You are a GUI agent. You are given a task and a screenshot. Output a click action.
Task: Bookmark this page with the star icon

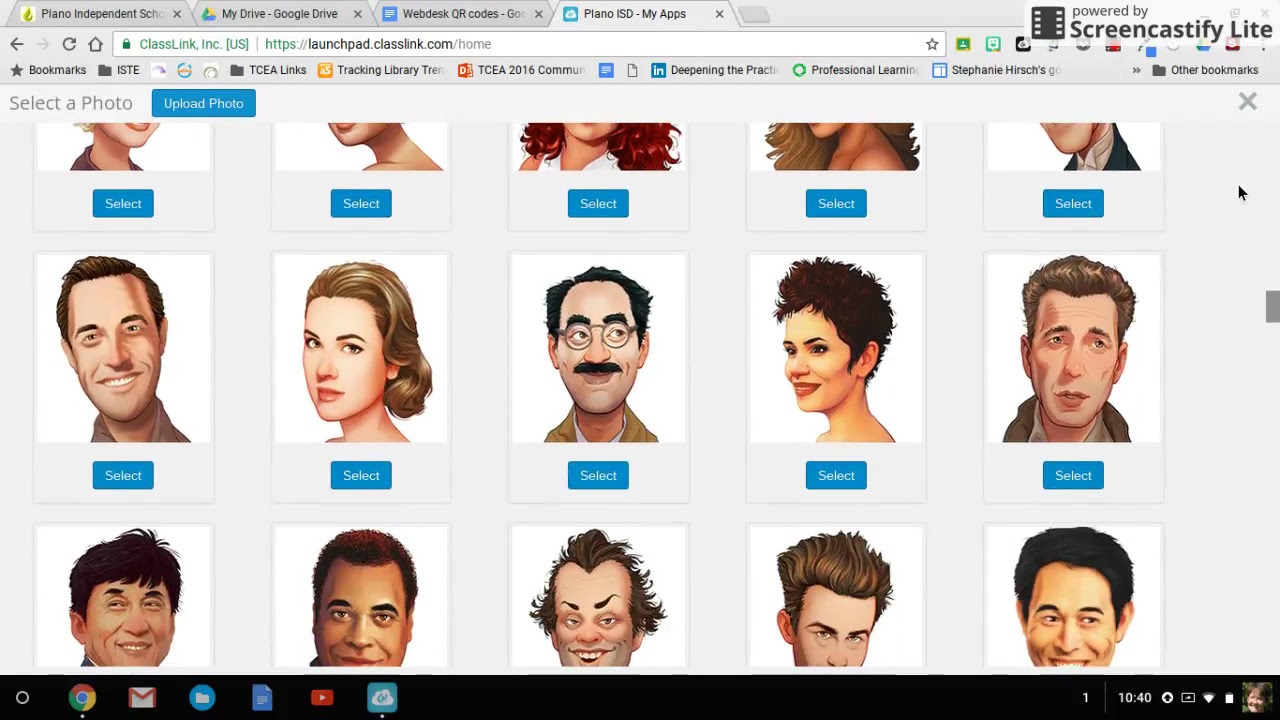pos(932,44)
